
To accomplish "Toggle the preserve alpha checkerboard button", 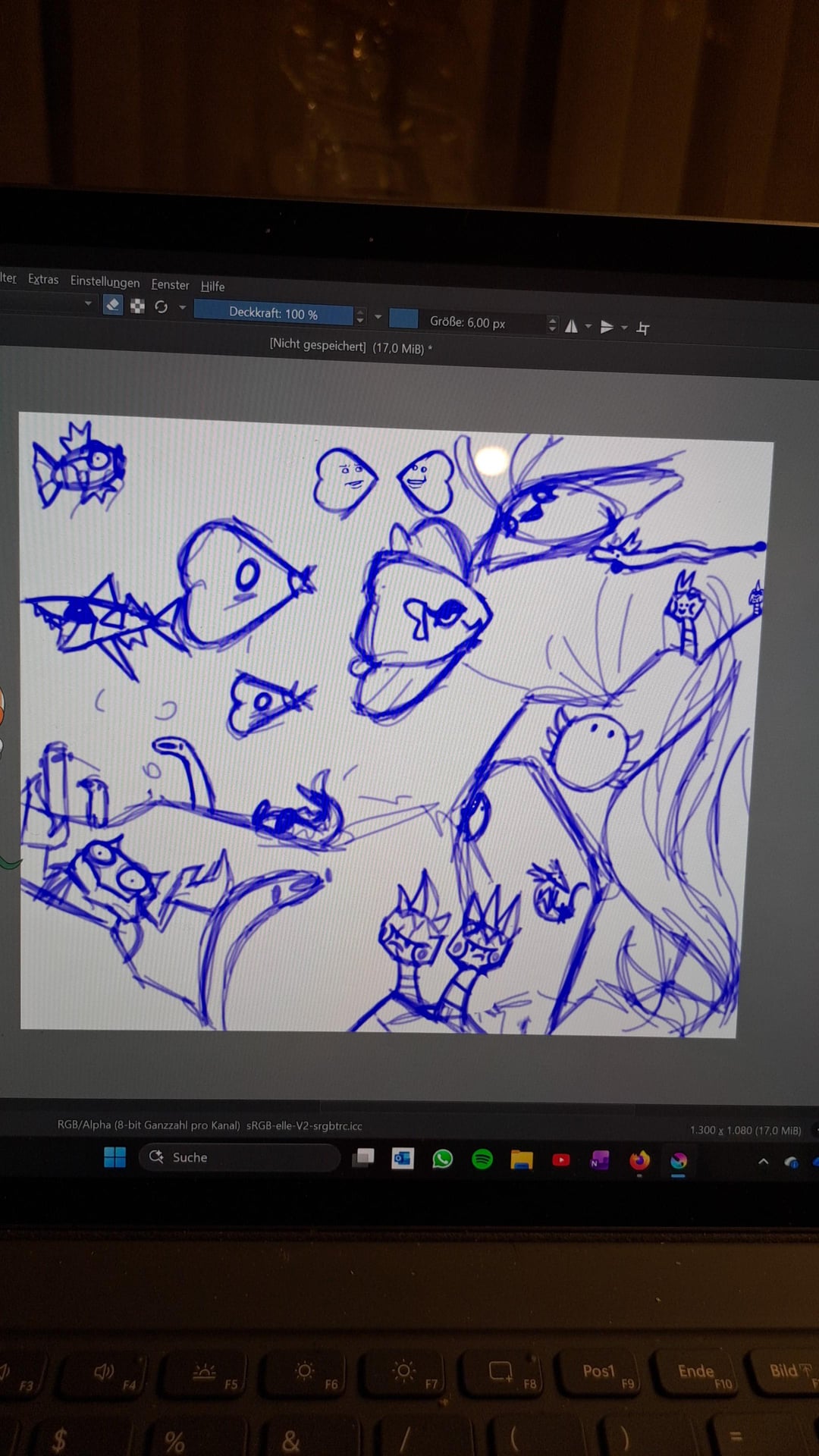I will coord(137,306).
